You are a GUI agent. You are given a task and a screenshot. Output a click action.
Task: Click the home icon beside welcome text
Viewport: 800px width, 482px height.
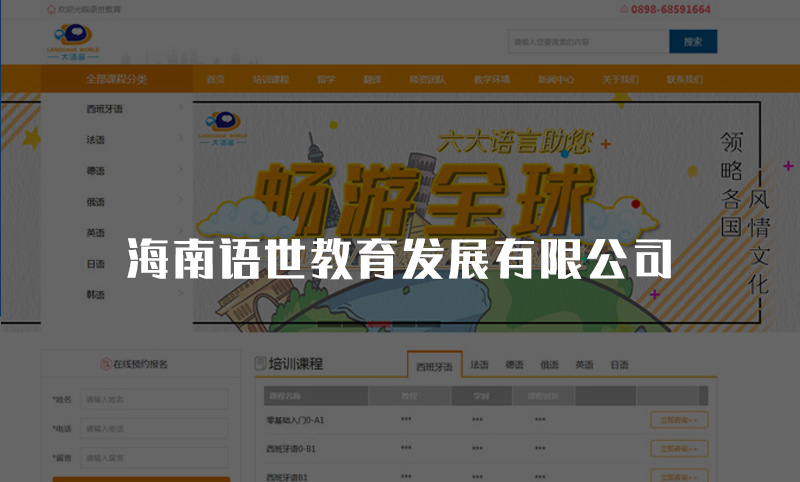[51, 9]
